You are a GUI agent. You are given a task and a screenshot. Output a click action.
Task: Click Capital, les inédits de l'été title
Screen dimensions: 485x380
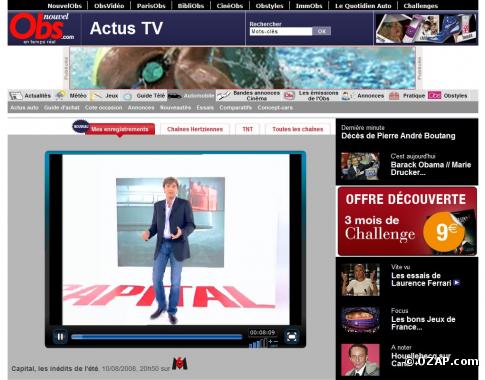click(x=55, y=369)
